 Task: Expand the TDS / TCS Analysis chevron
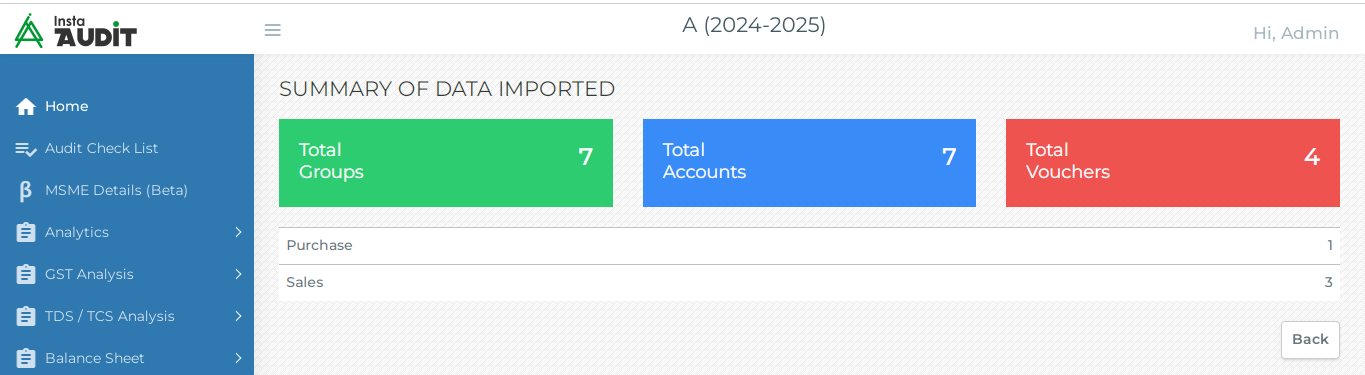tap(239, 316)
